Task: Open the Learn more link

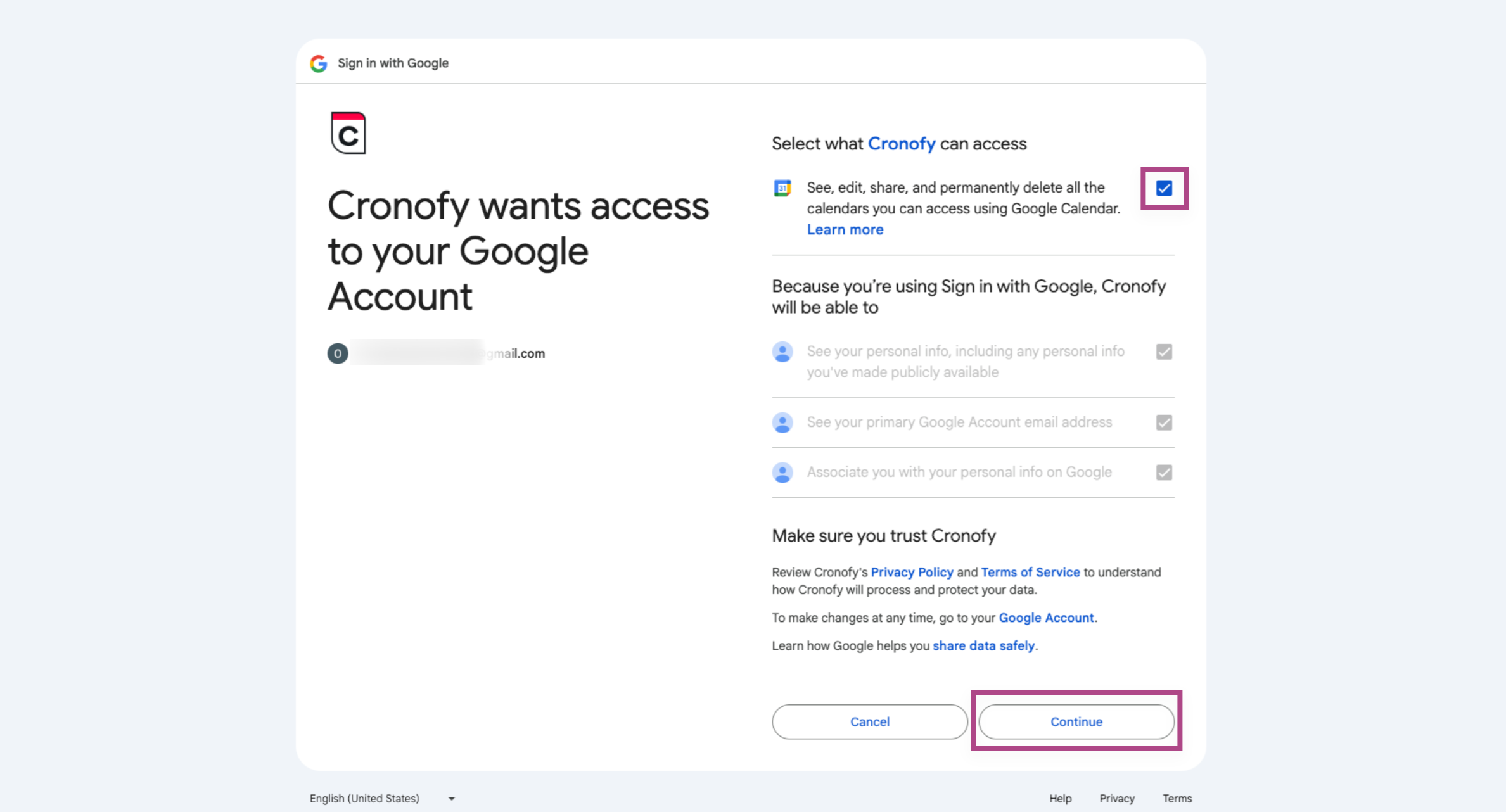Action: click(x=845, y=230)
